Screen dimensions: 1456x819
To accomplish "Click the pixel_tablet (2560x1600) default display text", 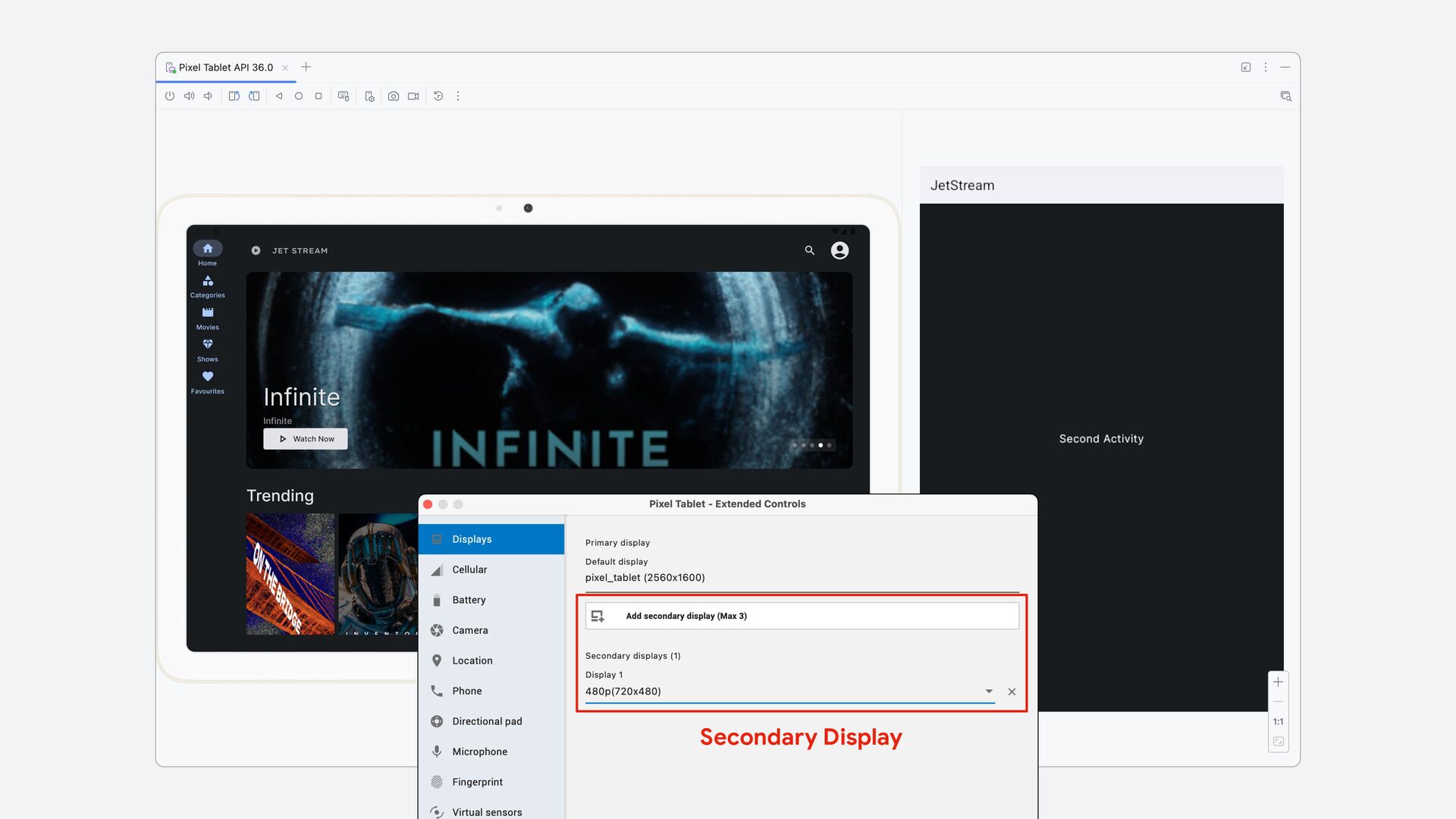I will 645,578.
